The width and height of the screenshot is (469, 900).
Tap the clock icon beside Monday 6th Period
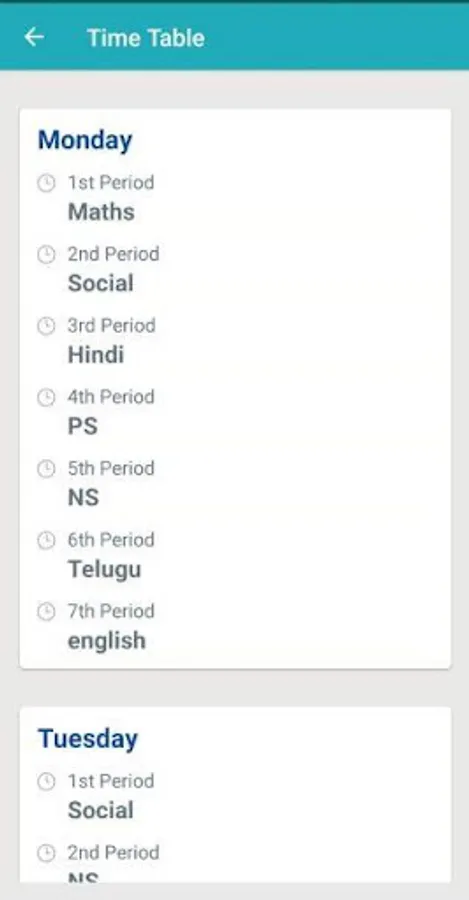click(46, 540)
